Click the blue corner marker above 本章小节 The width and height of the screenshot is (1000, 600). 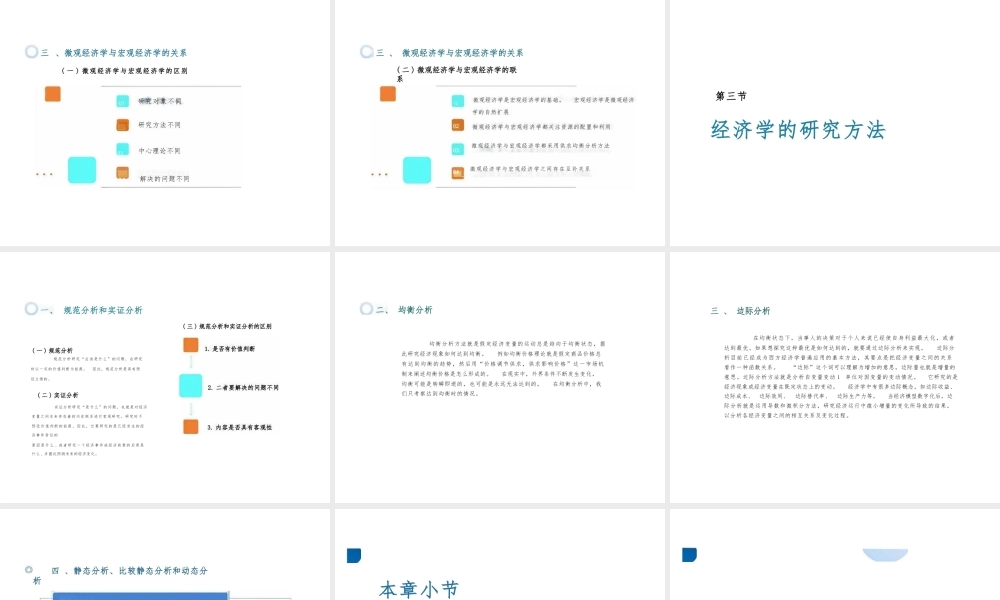coord(354,555)
